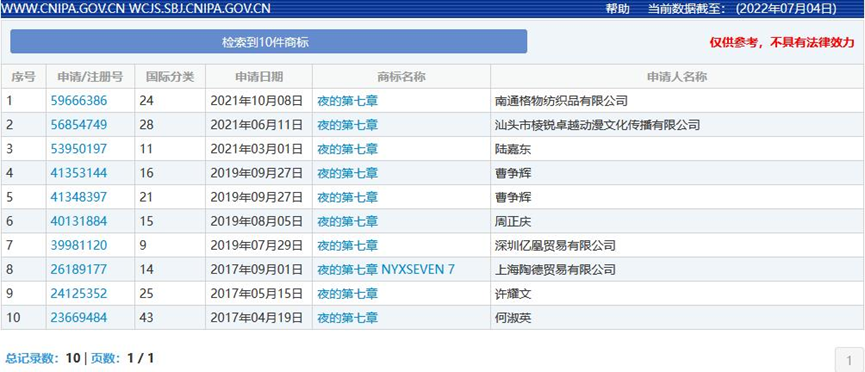Open registration number 39981120

pos(79,245)
